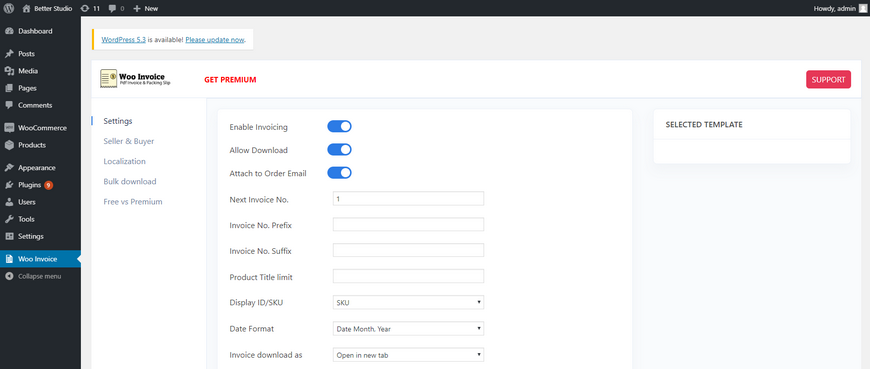The image size is (870, 369).
Task: Open the Display ID/SKU dropdown
Action: 408,302
